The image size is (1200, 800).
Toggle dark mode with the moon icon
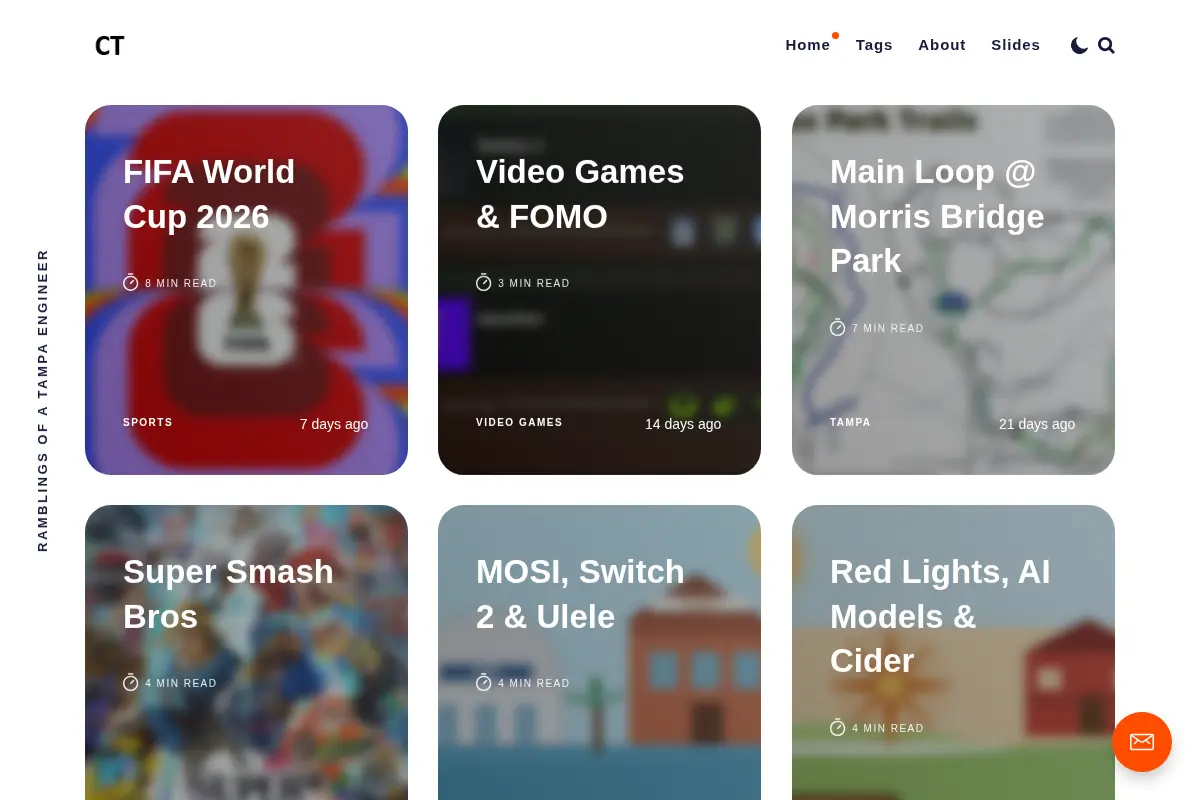pos(1079,45)
